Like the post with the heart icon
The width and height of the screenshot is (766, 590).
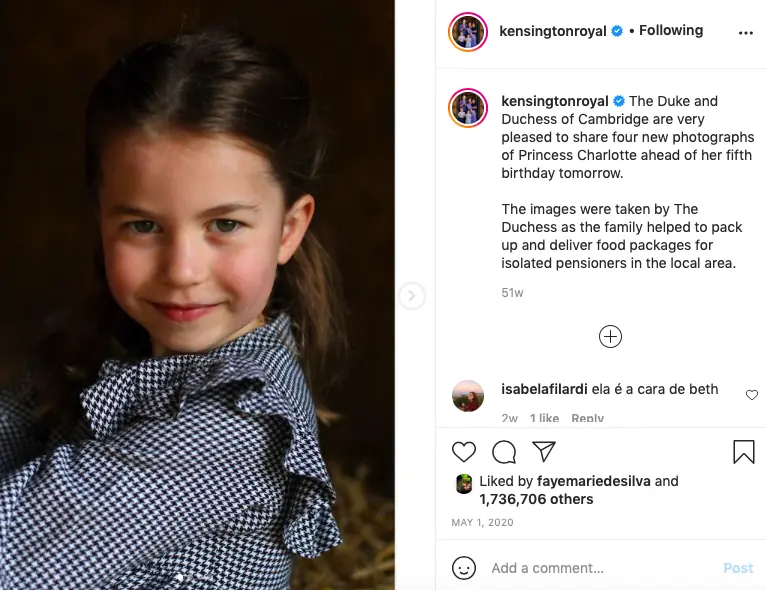point(464,452)
